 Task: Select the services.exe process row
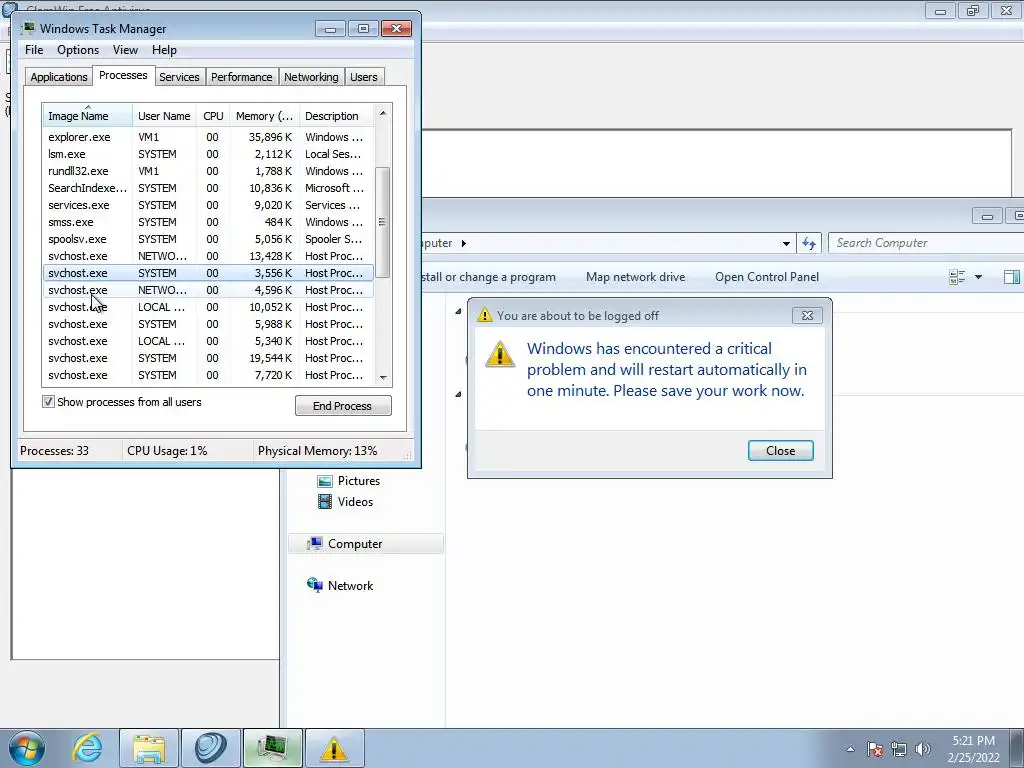click(x=208, y=205)
